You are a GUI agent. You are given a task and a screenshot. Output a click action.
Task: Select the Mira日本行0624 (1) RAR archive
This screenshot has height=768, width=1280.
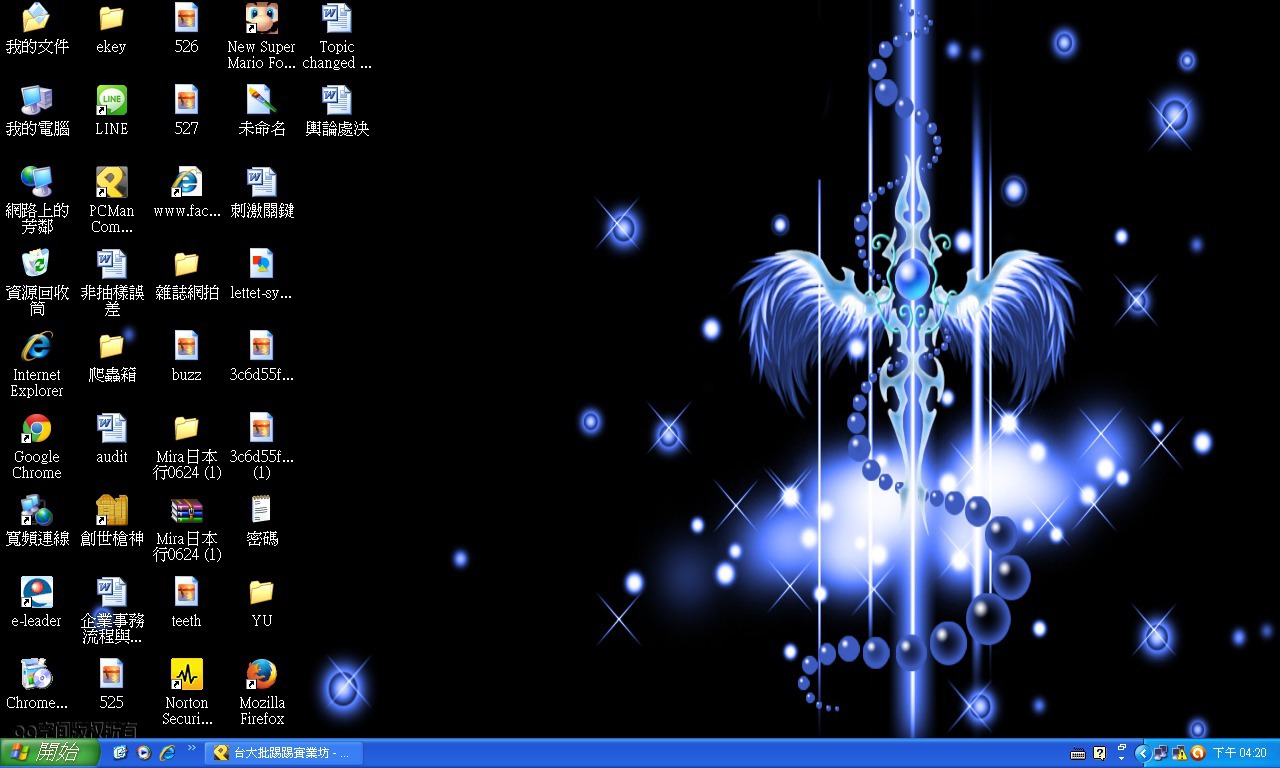[187, 510]
